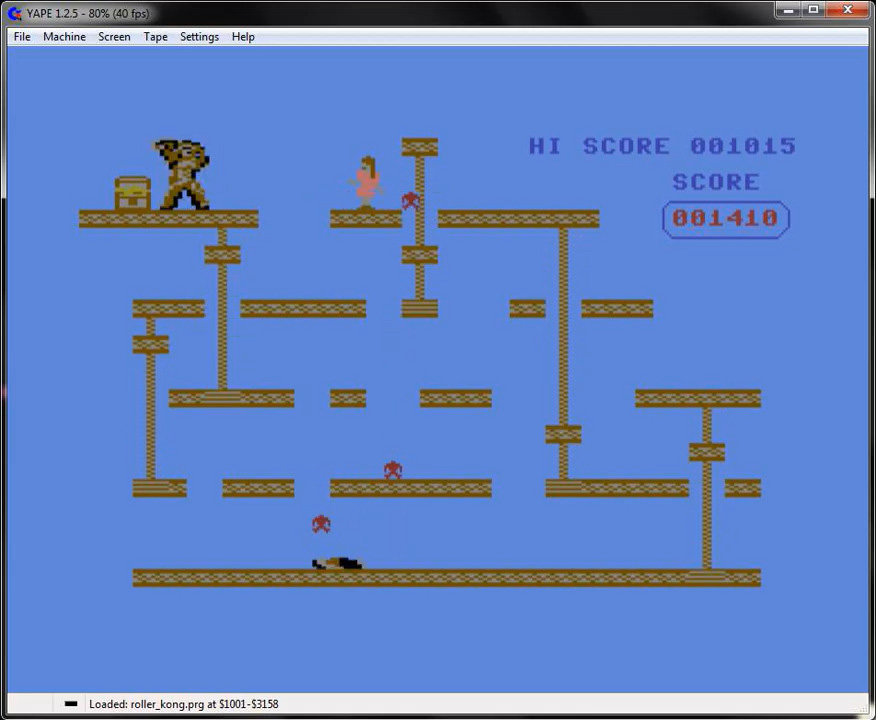Click the red barrel above the fallen player

321,524
